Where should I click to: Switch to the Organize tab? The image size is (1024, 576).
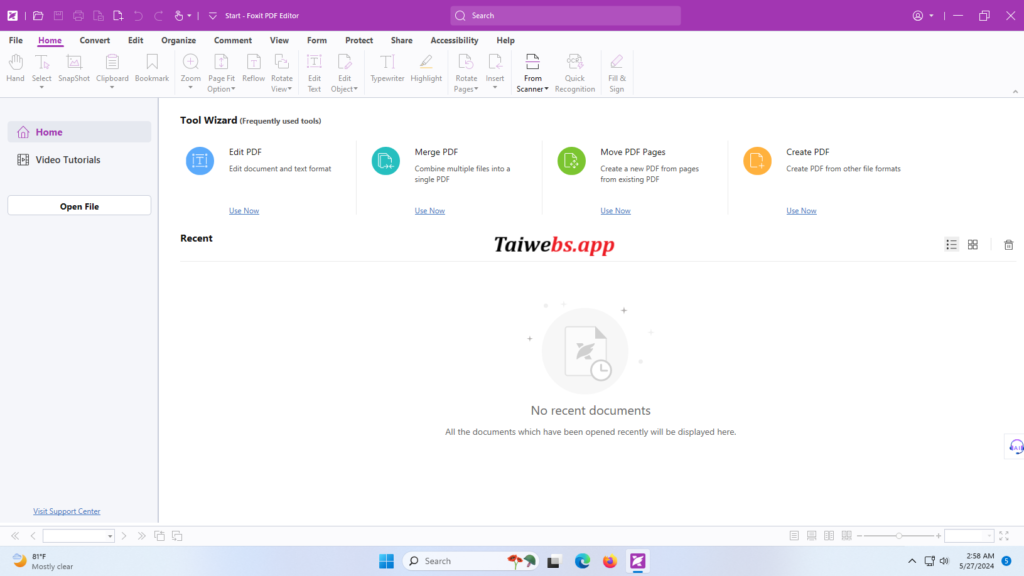tap(178, 40)
